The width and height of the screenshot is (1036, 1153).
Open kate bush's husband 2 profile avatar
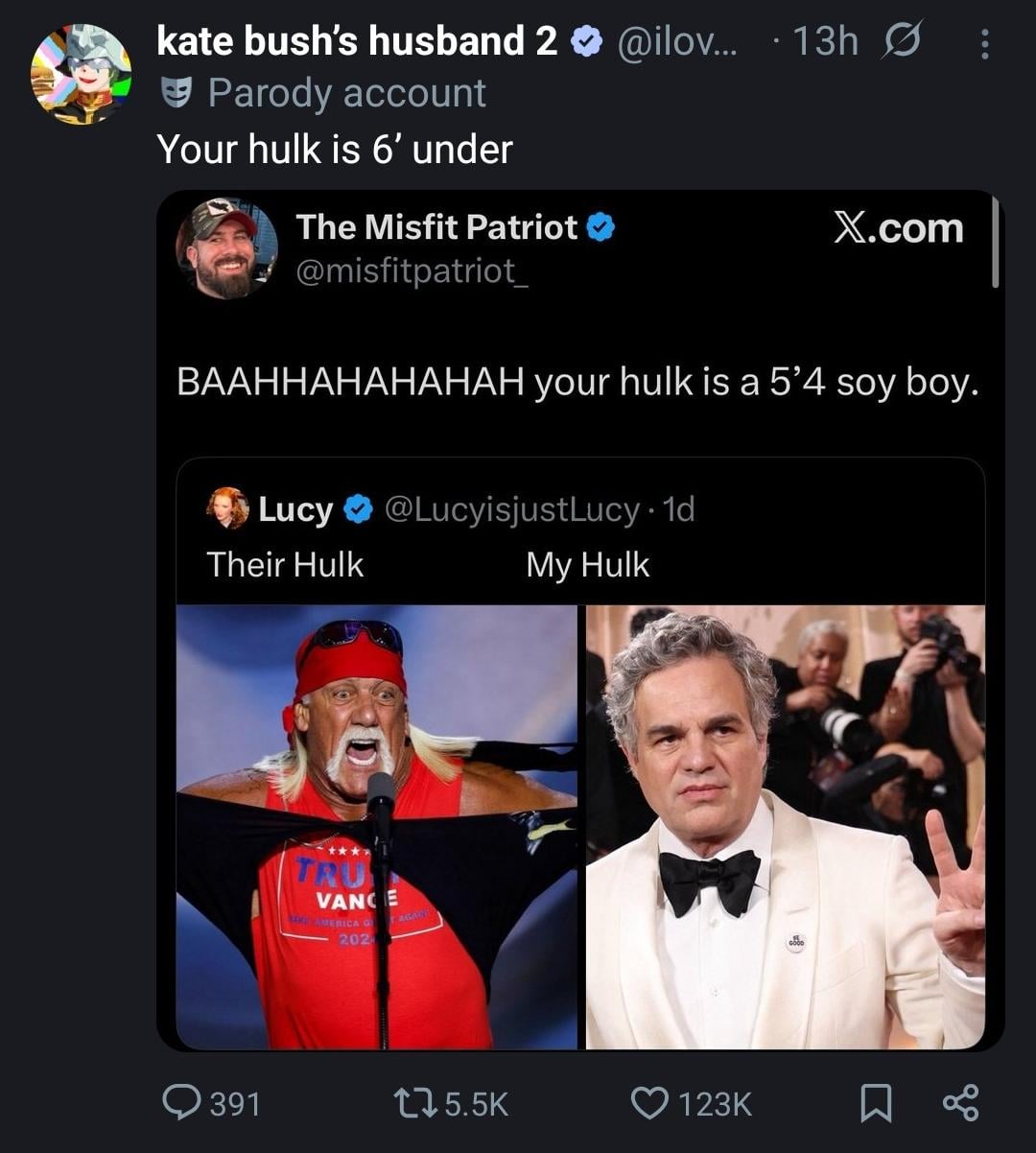tap(81, 75)
